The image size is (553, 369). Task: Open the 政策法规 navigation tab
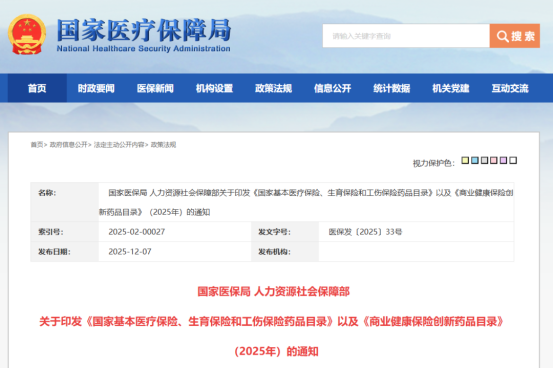(273, 88)
